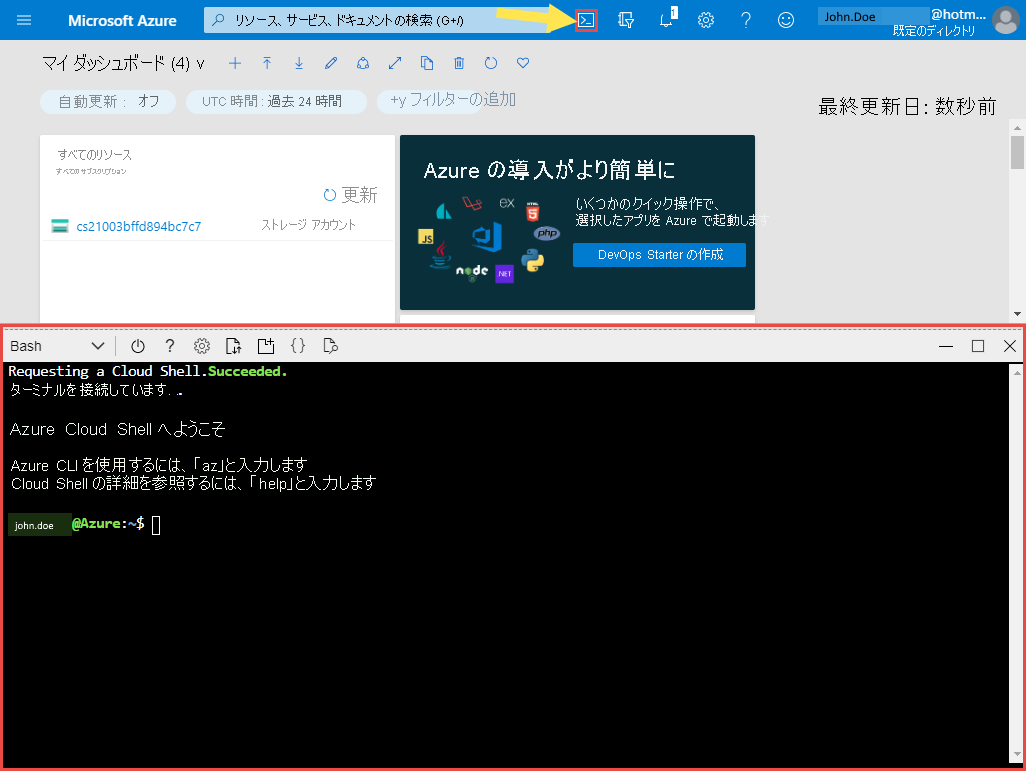Viewport: 1026px width, 771px height.
Task: Open Cloud Shell help question icon
Action: 170,346
